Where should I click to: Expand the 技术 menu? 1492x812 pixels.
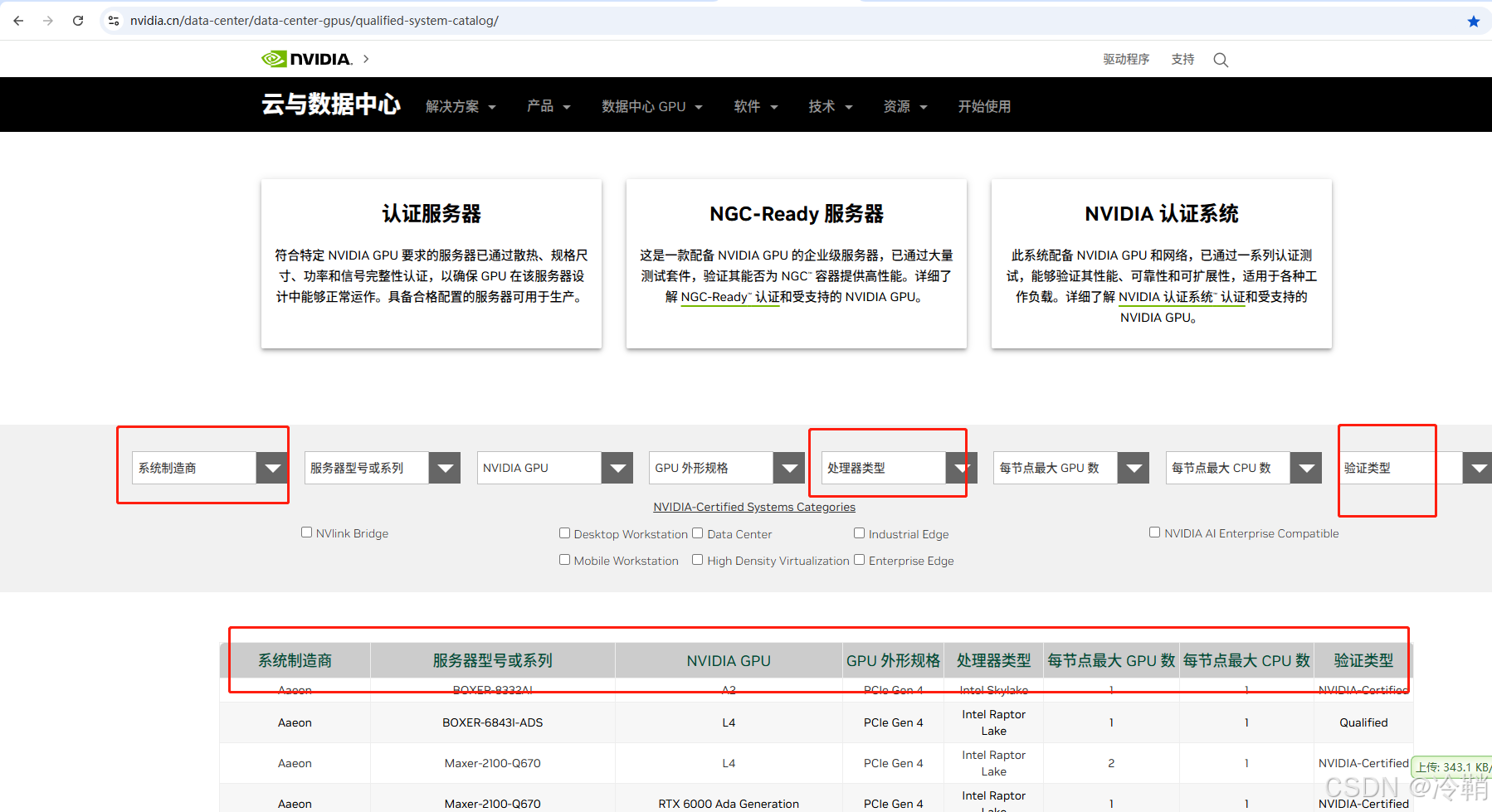tap(831, 106)
